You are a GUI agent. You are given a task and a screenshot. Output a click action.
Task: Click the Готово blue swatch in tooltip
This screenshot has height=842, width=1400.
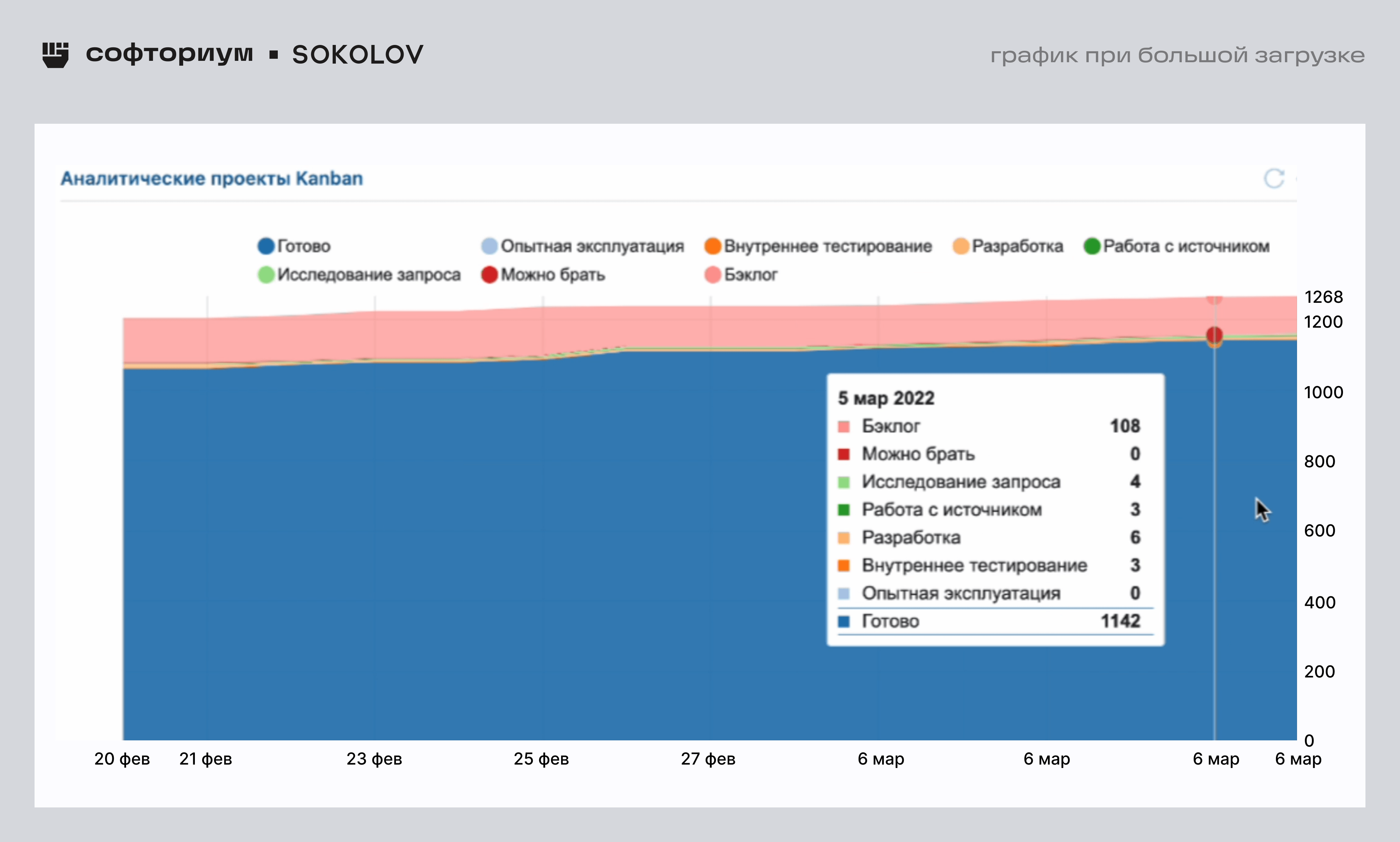(843, 621)
